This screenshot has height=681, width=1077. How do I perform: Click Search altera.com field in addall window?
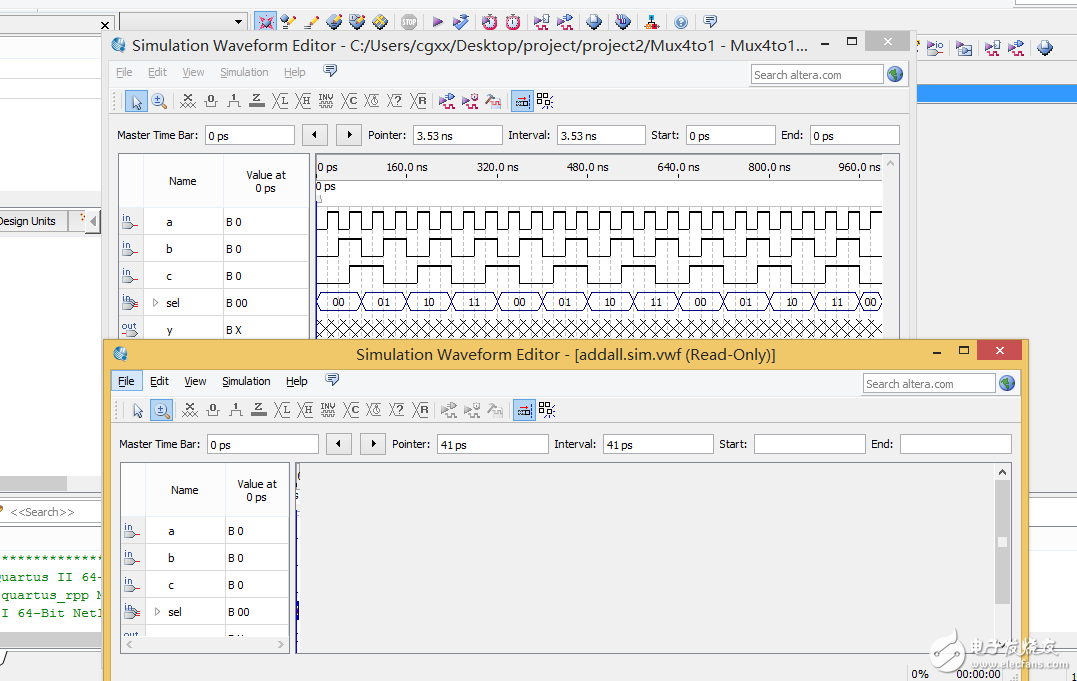pos(929,384)
